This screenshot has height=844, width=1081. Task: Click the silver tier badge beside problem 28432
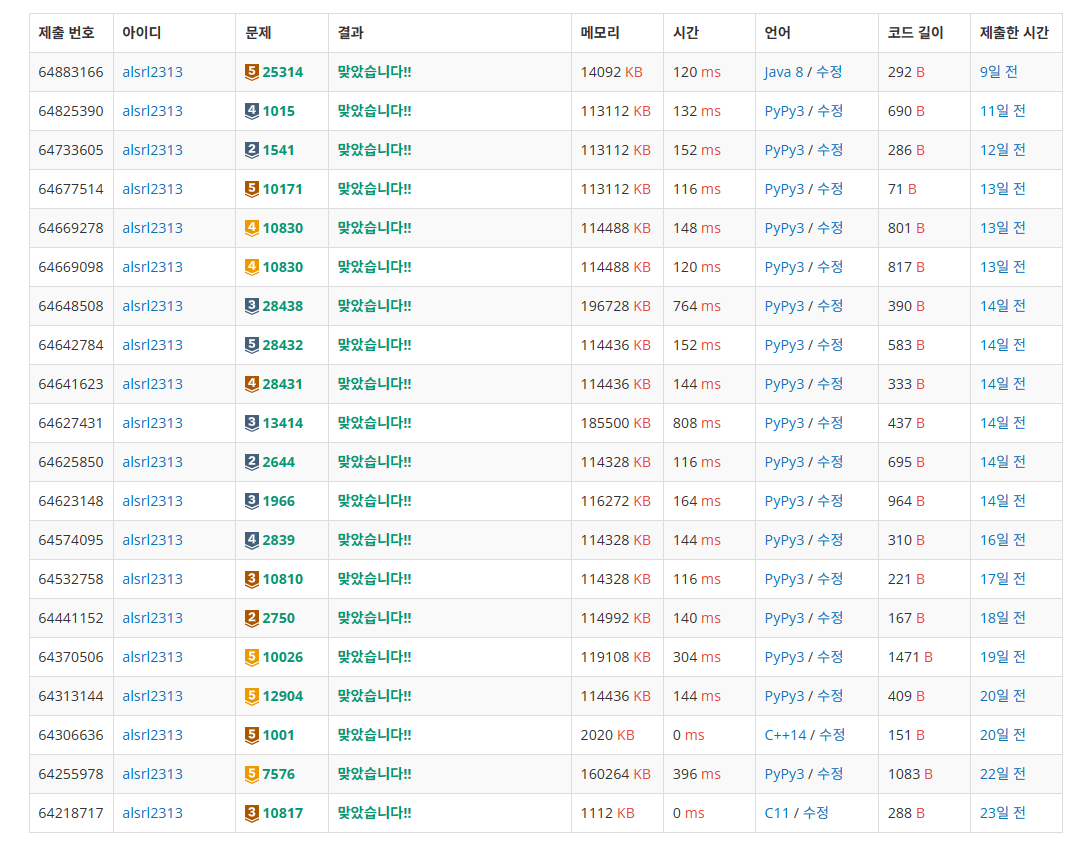252,345
